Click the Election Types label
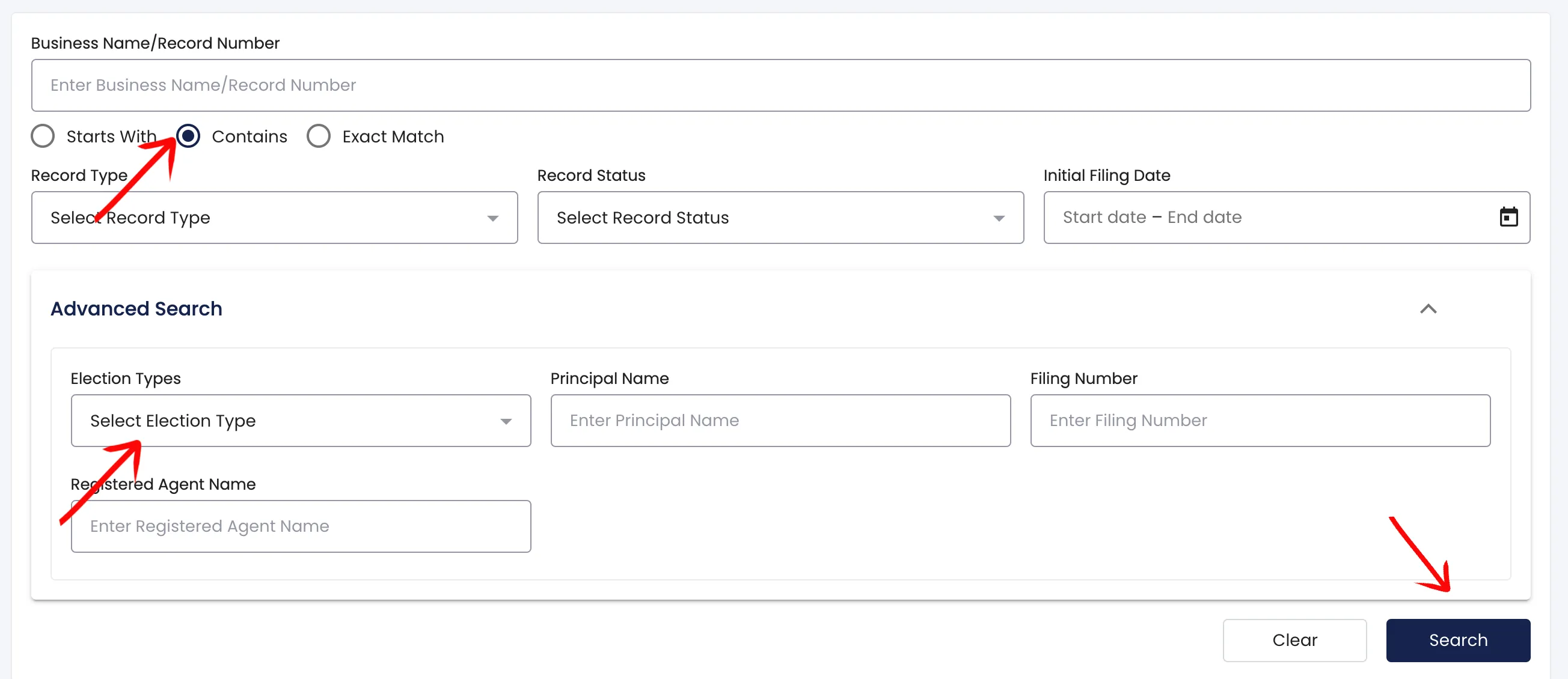The image size is (1568, 679). click(126, 379)
